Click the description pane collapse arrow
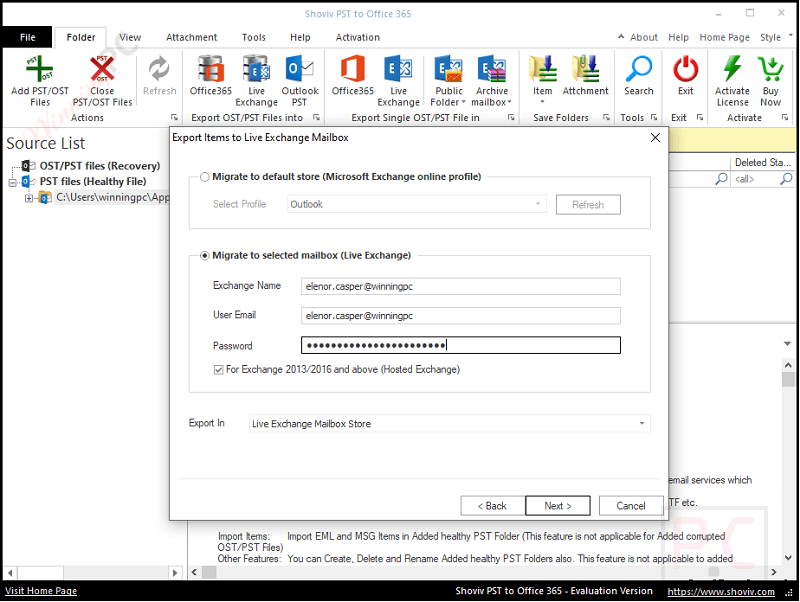800x602 pixels. click(x=787, y=344)
